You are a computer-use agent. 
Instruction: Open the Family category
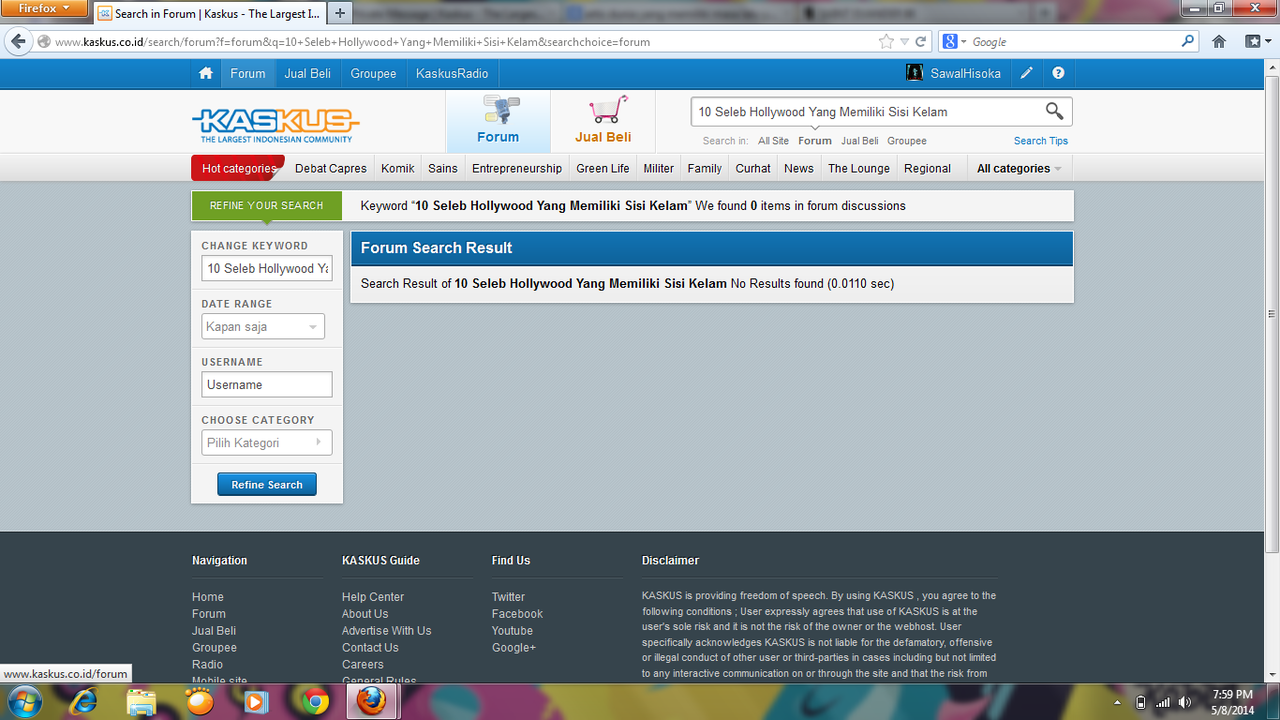[x=705, y=168]
